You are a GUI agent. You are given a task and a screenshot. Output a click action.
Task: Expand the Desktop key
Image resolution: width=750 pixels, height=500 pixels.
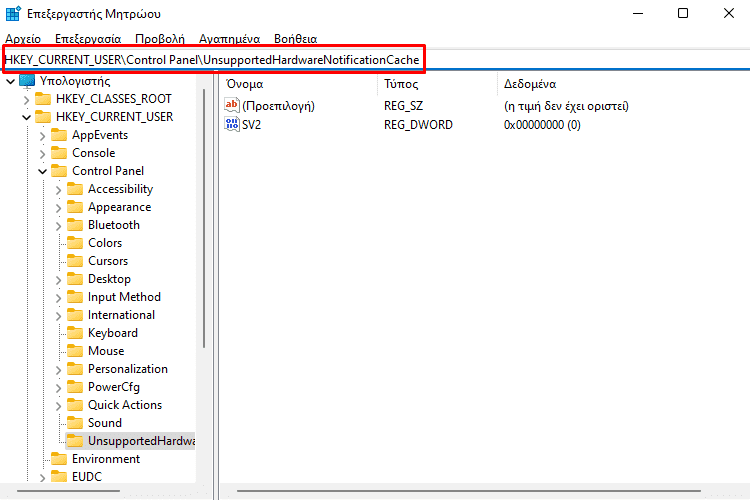click(x=58, y=280)
